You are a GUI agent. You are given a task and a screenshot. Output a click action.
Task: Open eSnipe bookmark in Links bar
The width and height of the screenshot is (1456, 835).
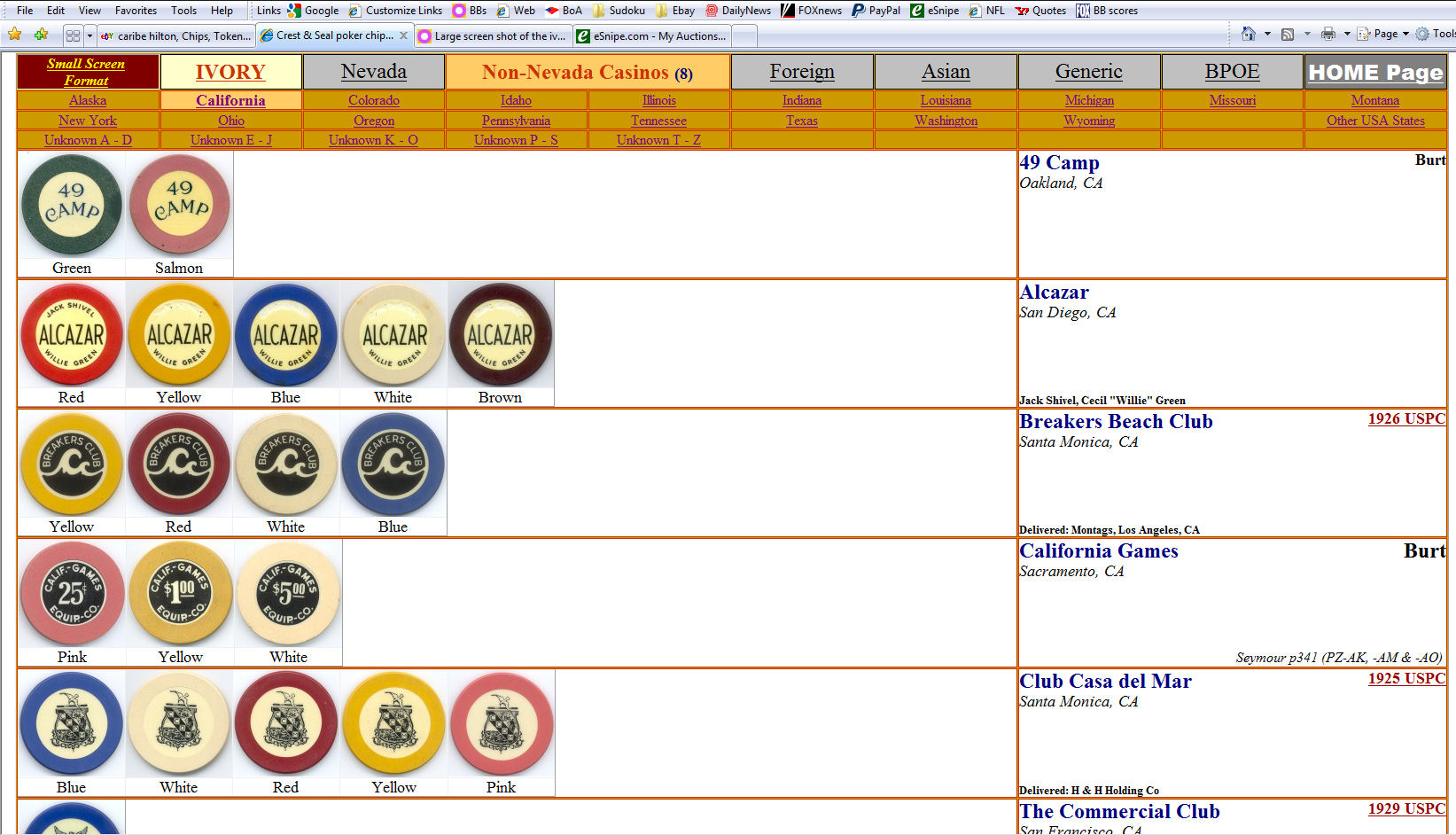934,11
